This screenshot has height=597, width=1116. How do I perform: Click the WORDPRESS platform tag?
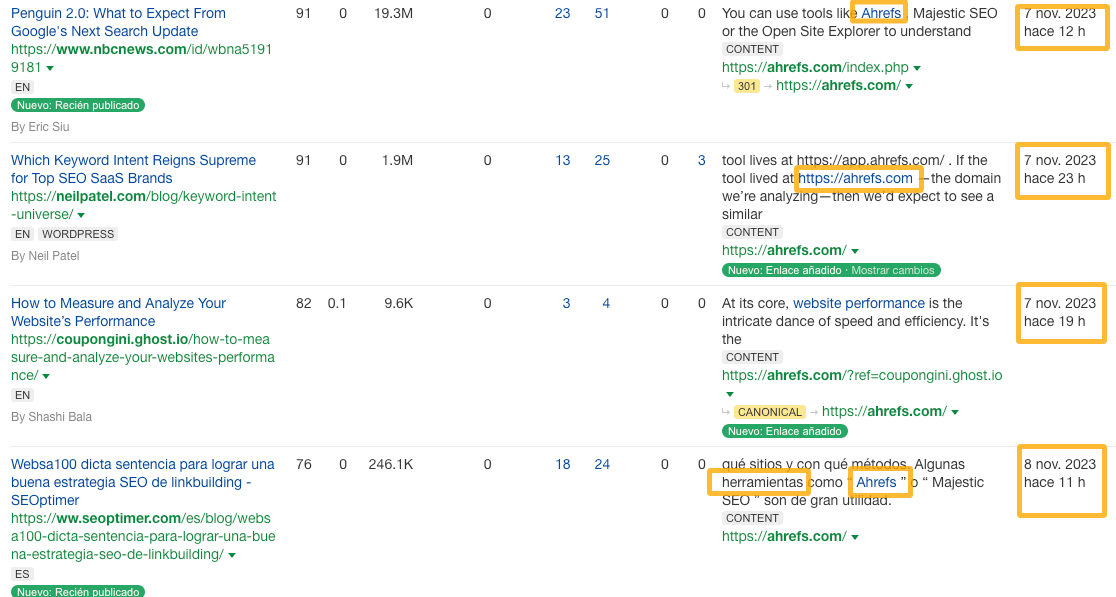coord(78,234)
